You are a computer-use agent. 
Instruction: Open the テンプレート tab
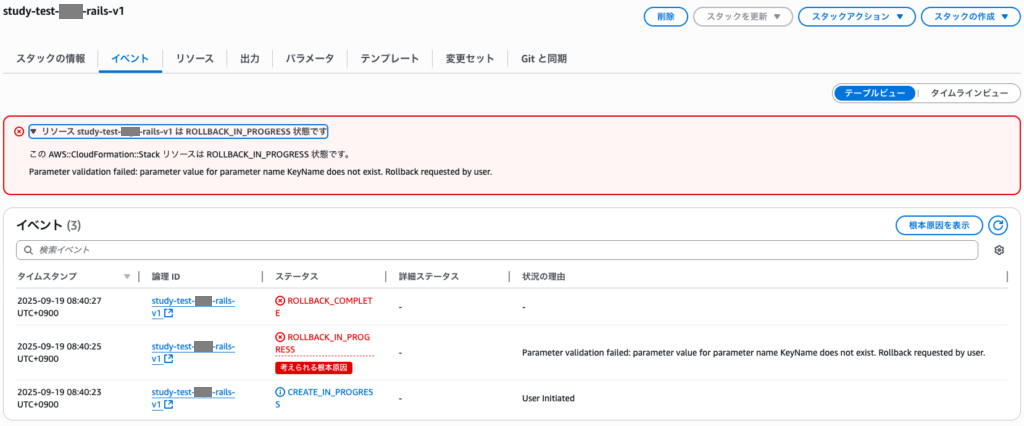click(x=389, y=59)
